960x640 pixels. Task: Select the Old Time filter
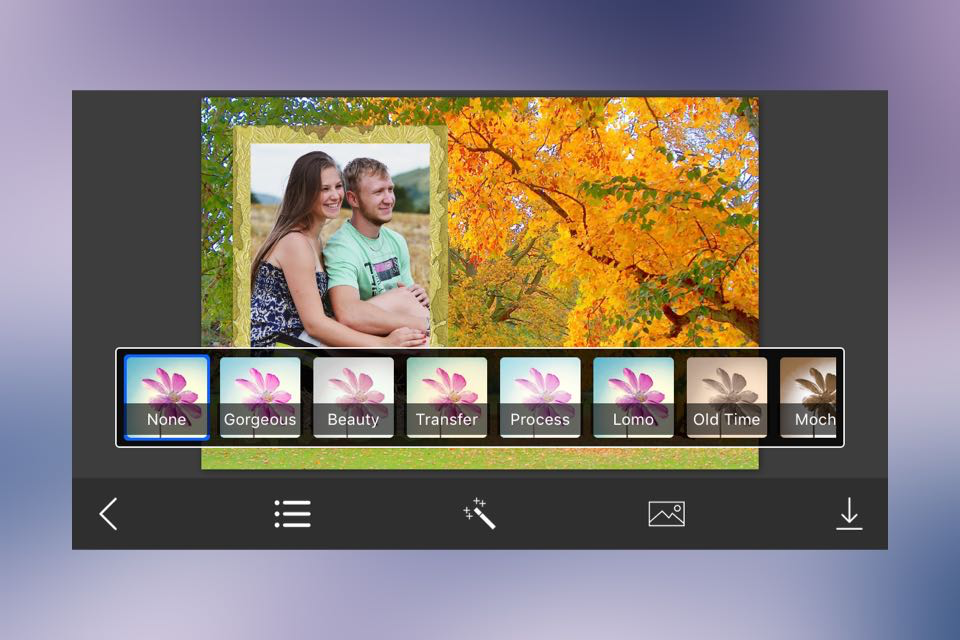[727, 397]
